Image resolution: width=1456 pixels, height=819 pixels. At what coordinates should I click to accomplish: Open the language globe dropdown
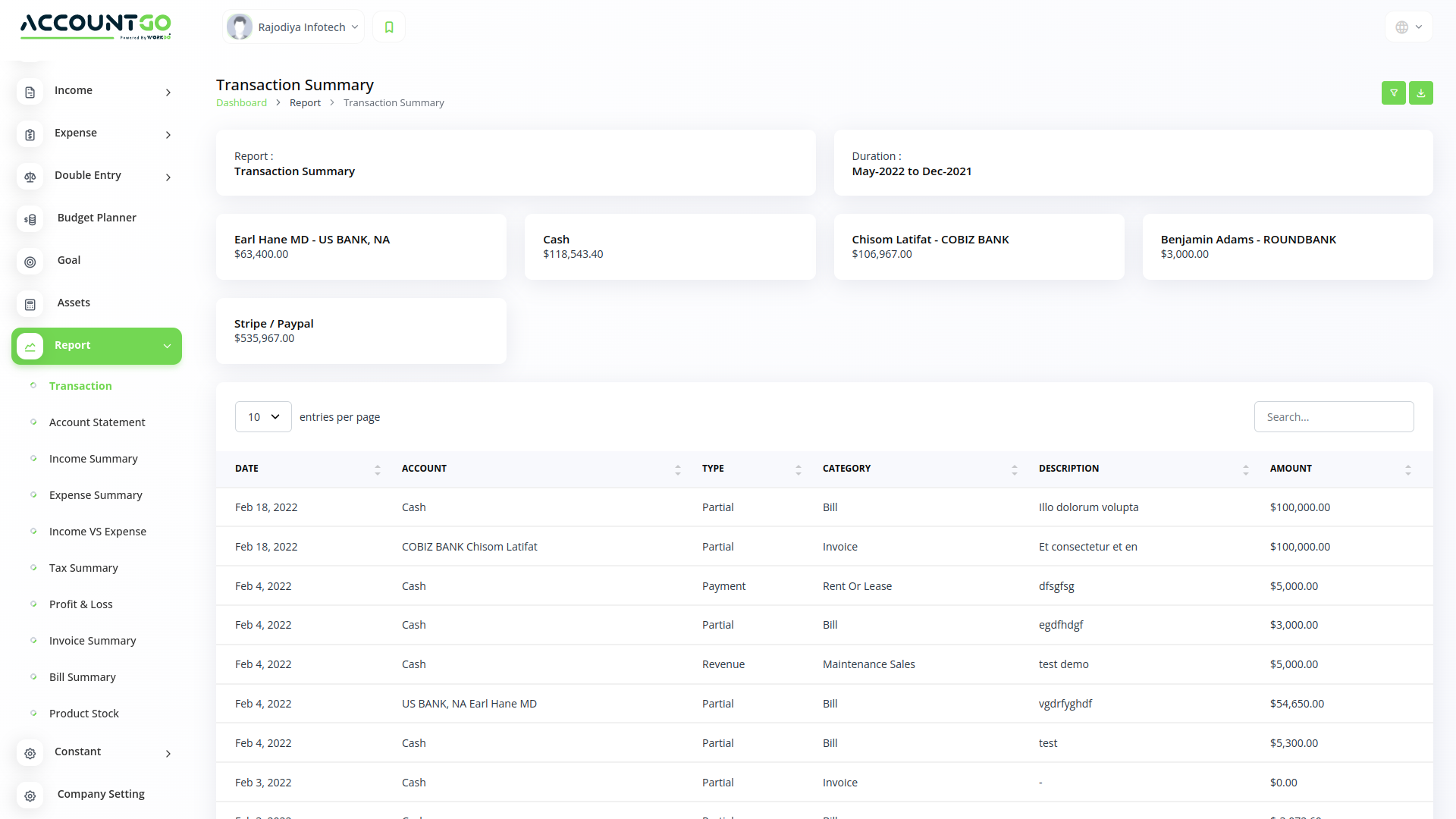click(x=1407, y=27)
